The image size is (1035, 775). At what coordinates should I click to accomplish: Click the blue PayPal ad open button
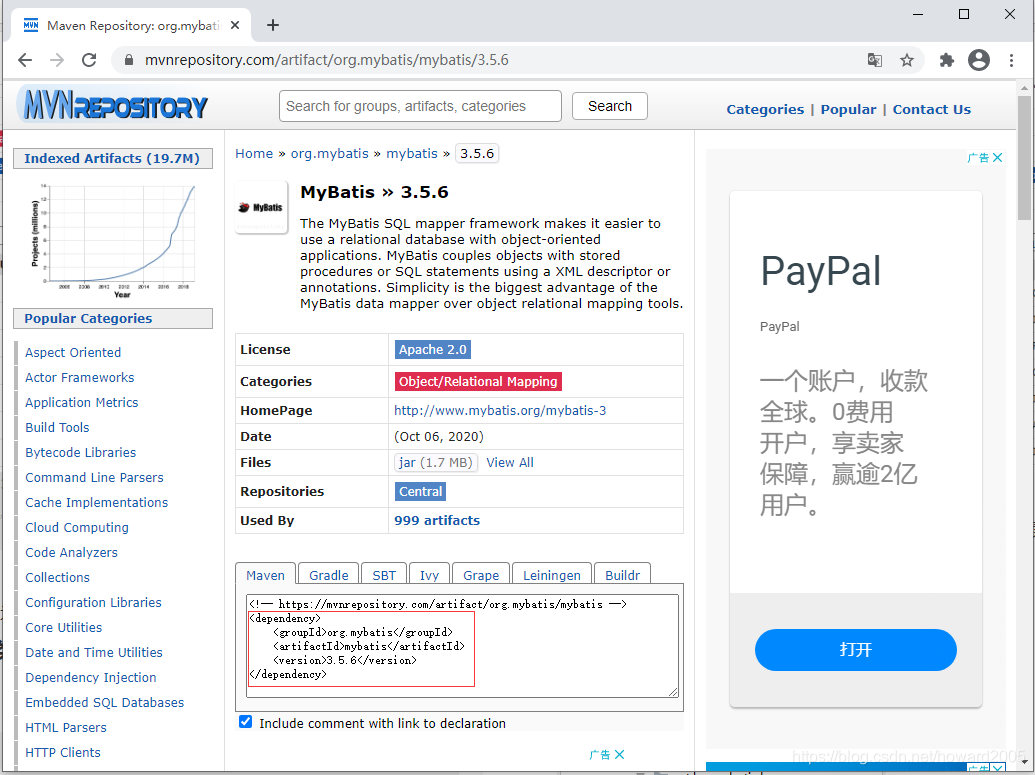(x=855, y=650)
